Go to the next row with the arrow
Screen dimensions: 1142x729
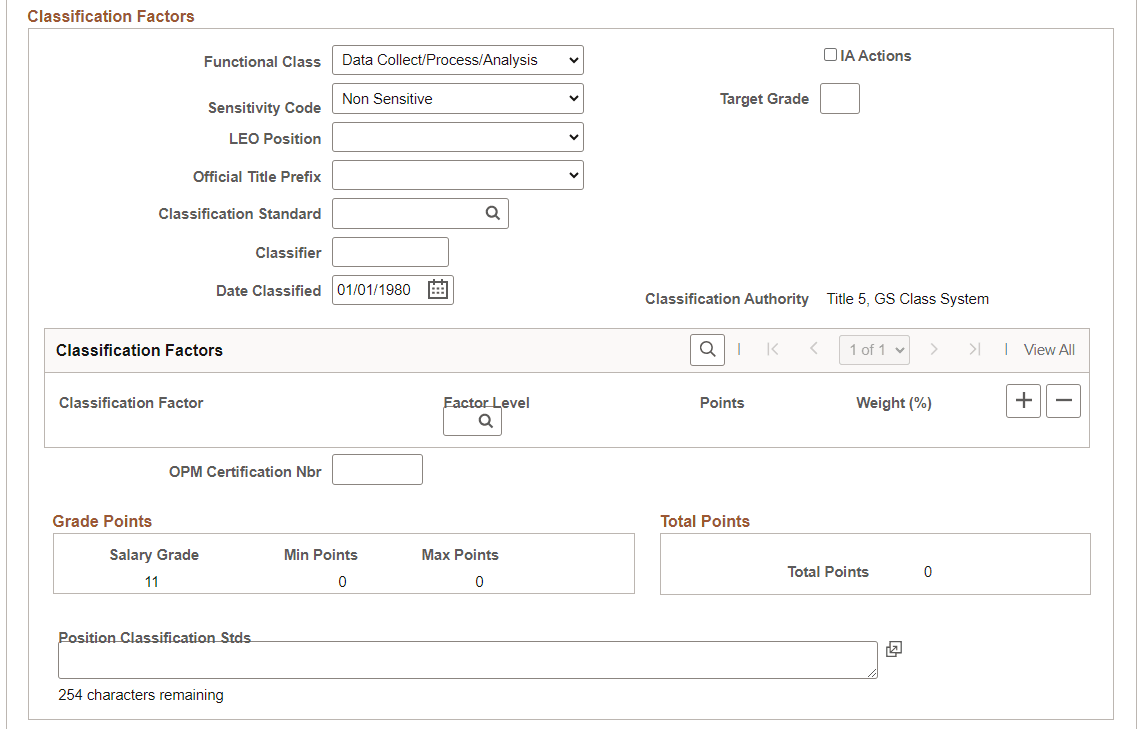pyautogui.click(x=934, y=350)
